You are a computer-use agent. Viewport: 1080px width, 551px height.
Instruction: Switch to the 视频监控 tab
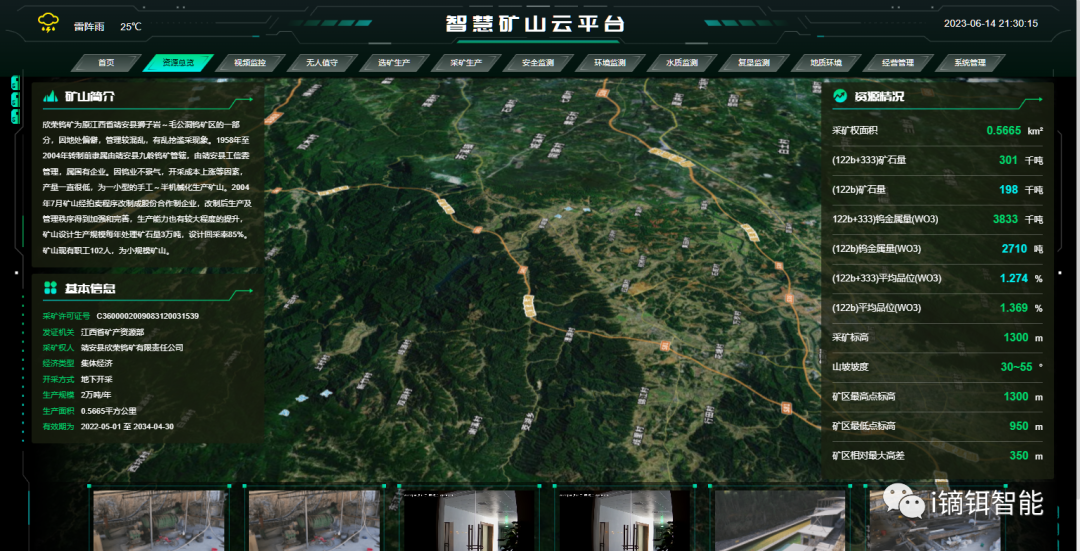250,63
